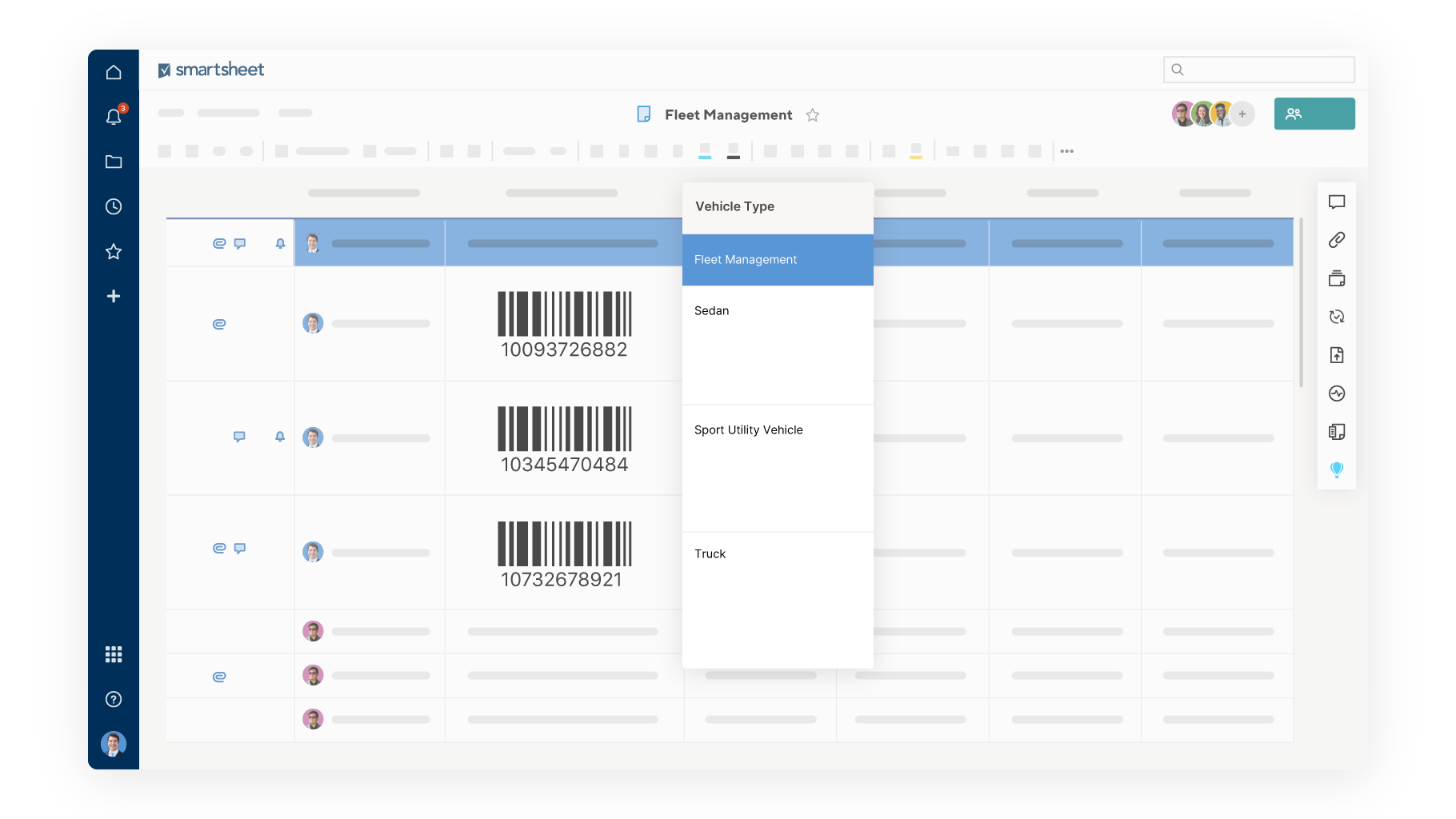This screenshot has width=1456, height=819.
Task: Open Attachments link icon in right rail
Action: click(1336, 240)
